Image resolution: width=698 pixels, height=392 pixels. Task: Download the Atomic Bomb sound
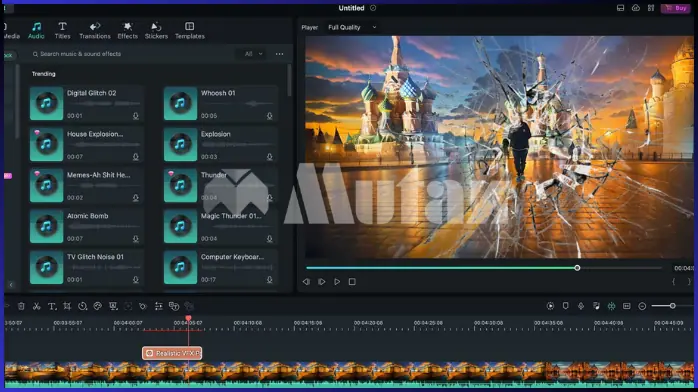[x=136, y=239]
